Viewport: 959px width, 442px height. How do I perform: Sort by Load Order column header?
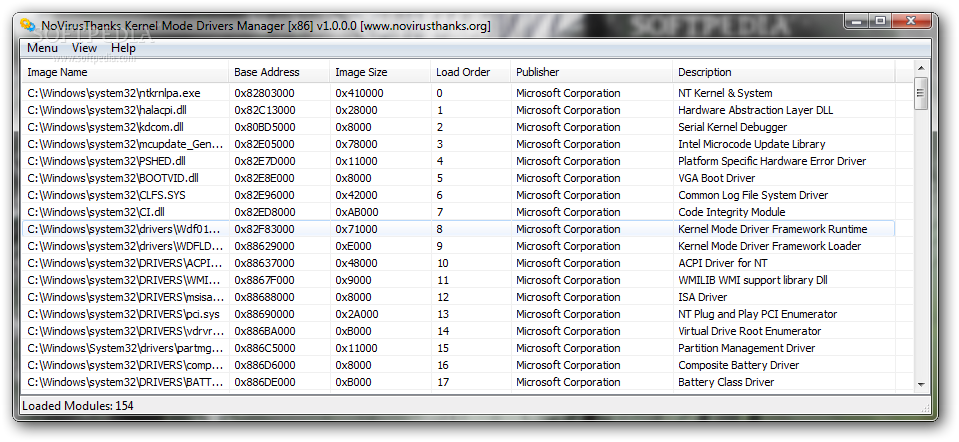click(x=470, y=72)
